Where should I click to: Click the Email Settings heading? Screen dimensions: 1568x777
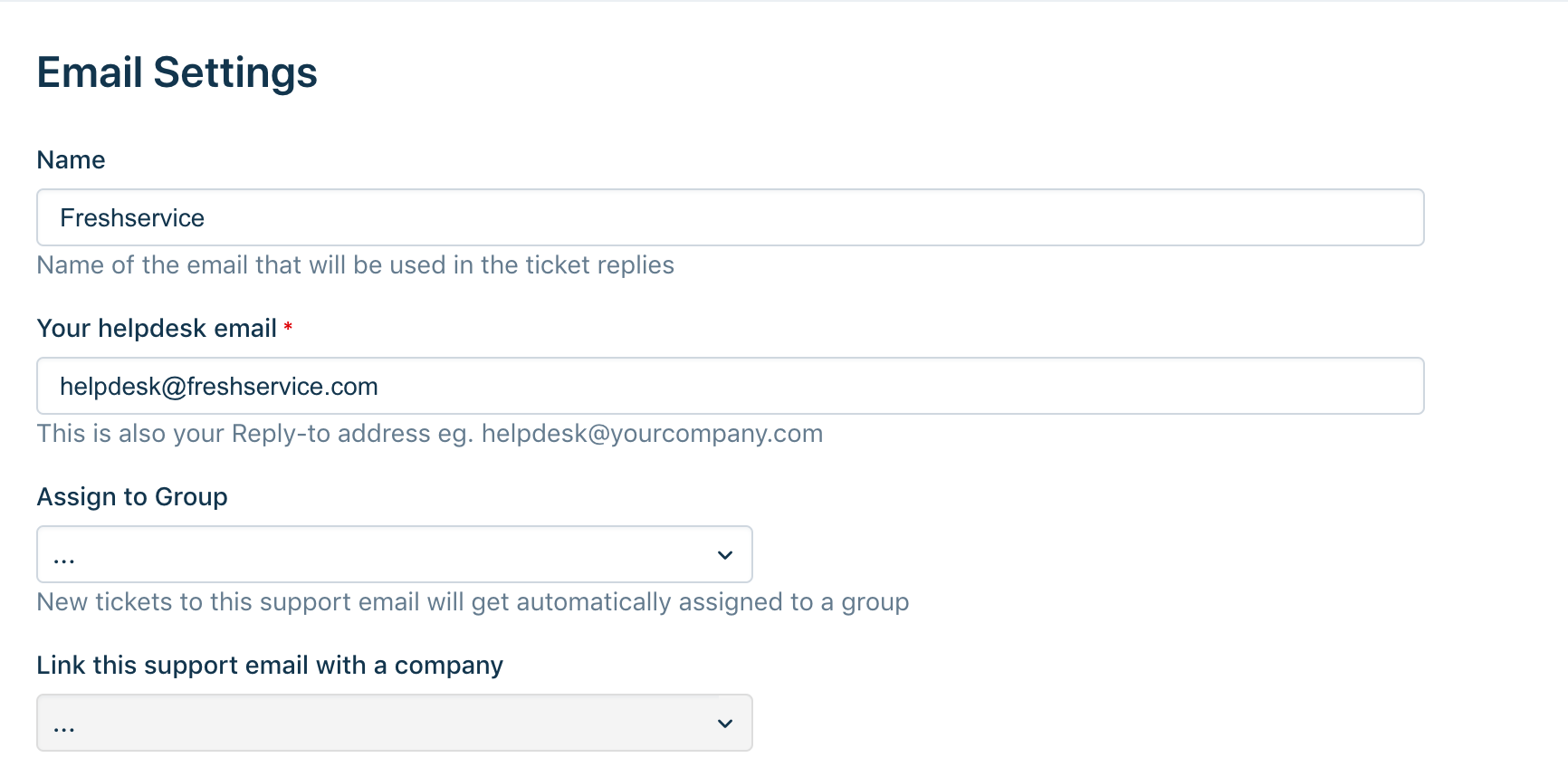coord(177,72)
